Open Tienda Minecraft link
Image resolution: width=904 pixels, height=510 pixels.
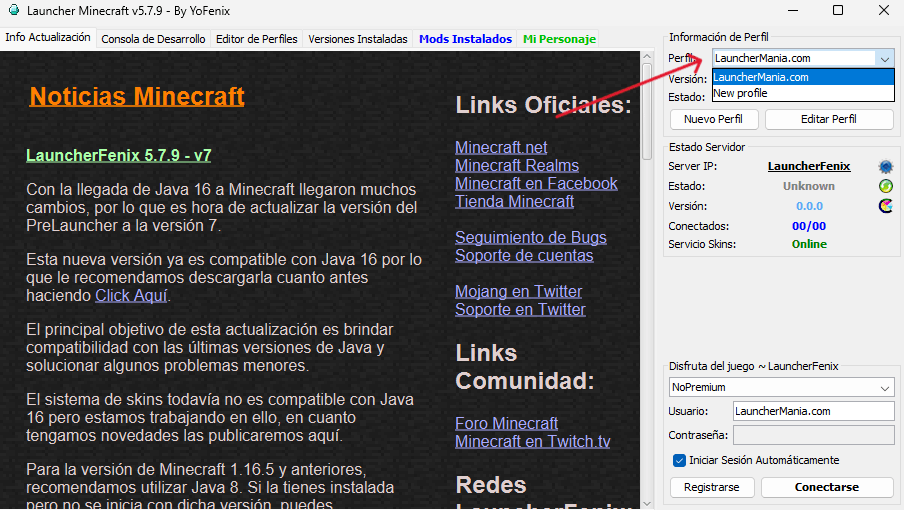(x=514, y=202)
